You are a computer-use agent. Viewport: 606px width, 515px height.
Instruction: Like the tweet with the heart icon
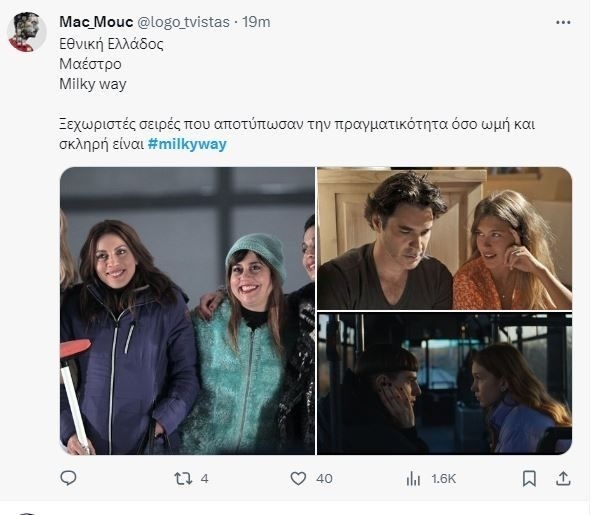(296, 479)
